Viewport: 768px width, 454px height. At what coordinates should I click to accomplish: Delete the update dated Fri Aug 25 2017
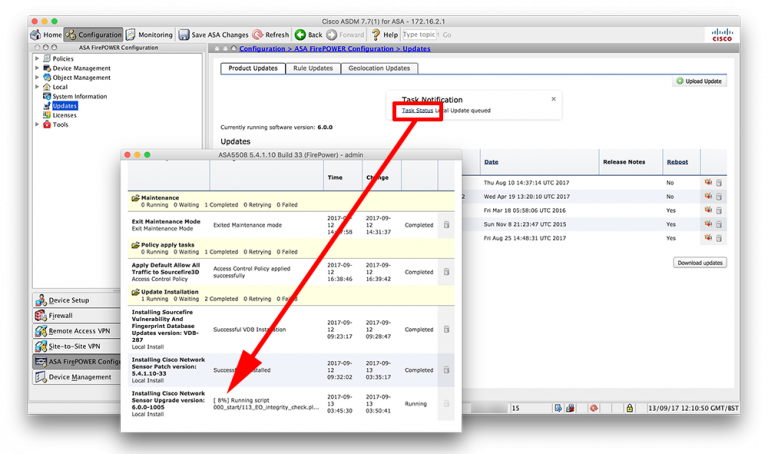pyautogui.click(x=719, y=238)
